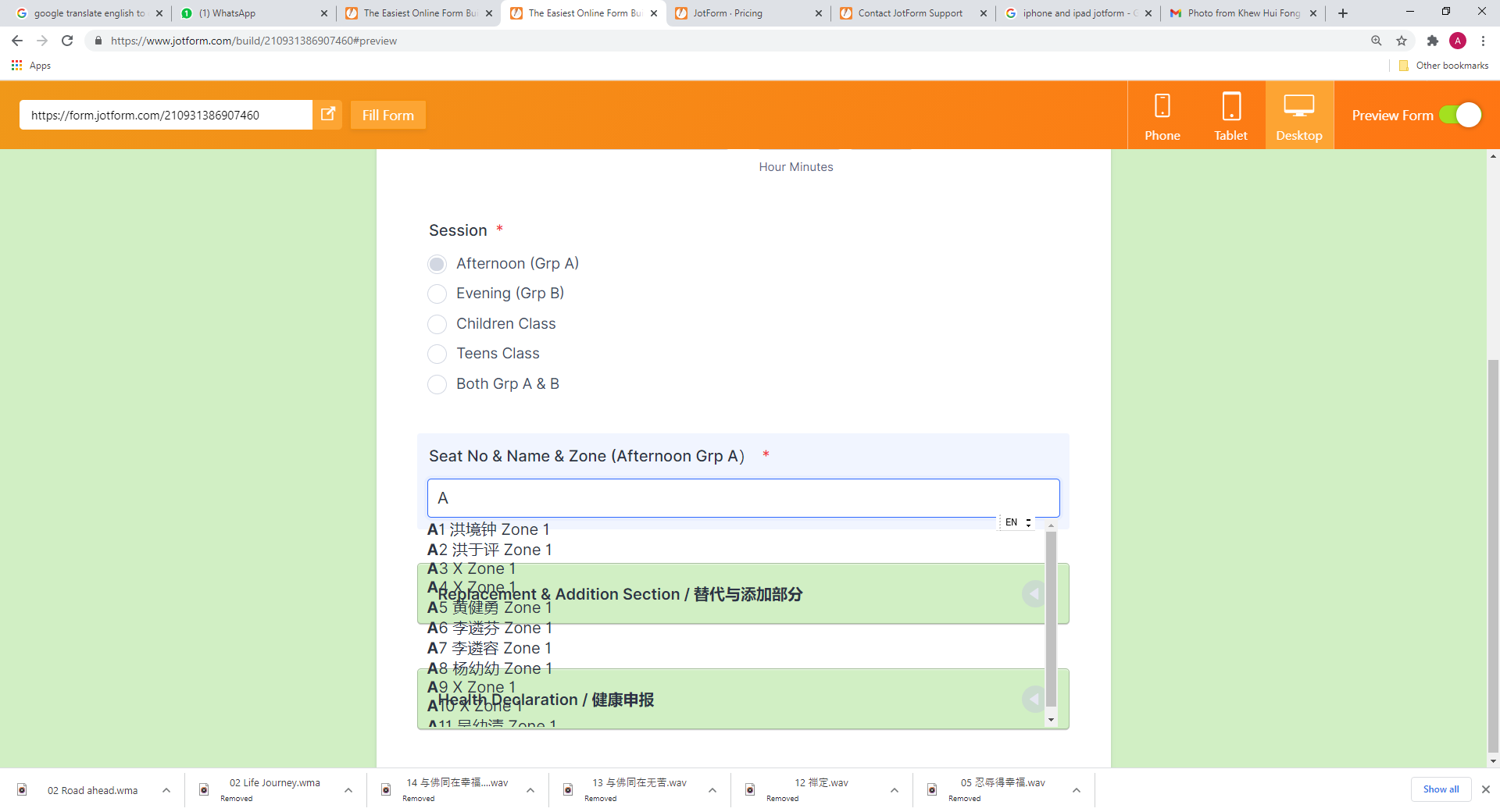Click the browser reload icon
Viewport: 1500px width, 812px height.
click(x=67, y=41)
